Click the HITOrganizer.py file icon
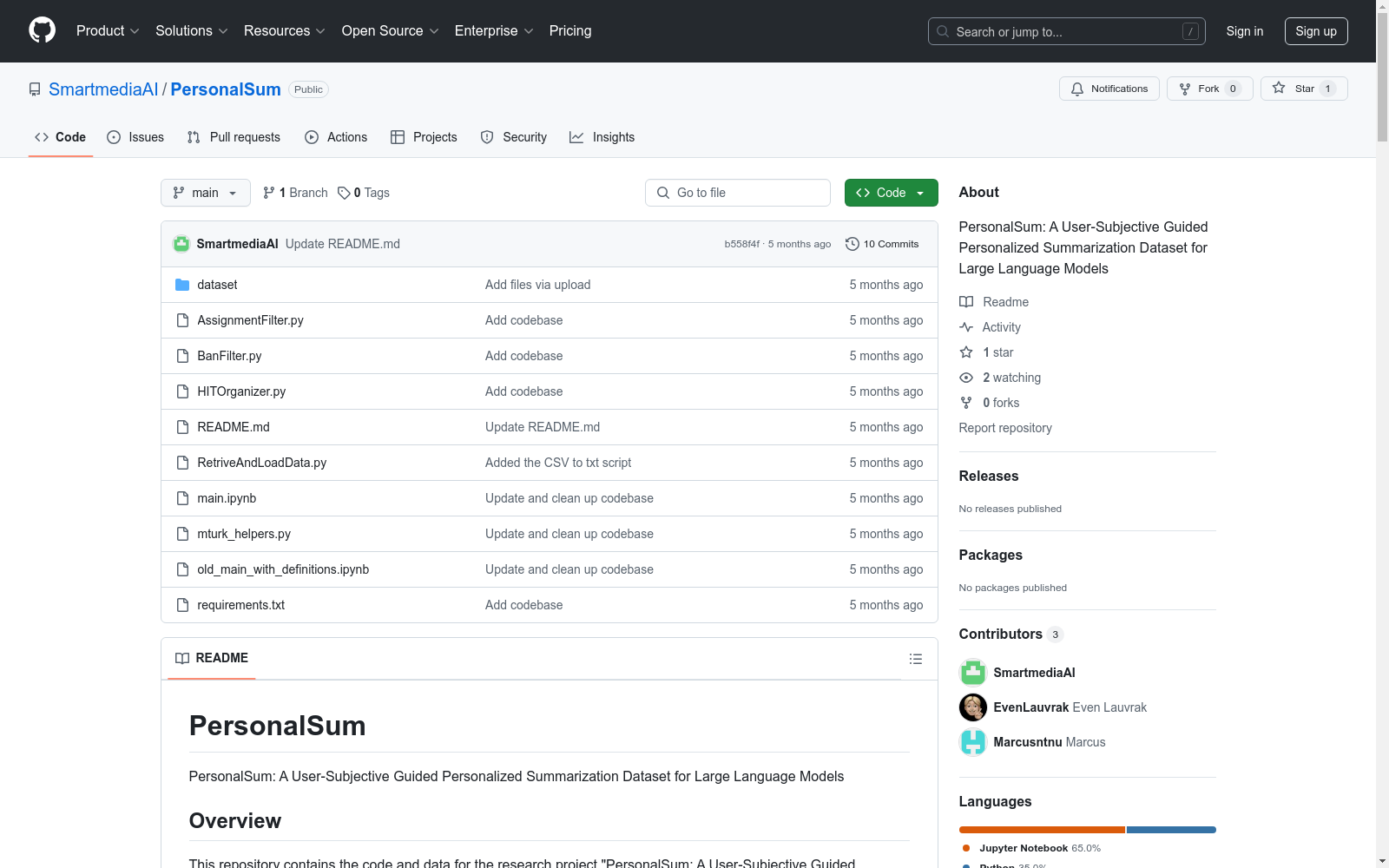The height and width of the screenshot is (868, 1389). point(182,391)
